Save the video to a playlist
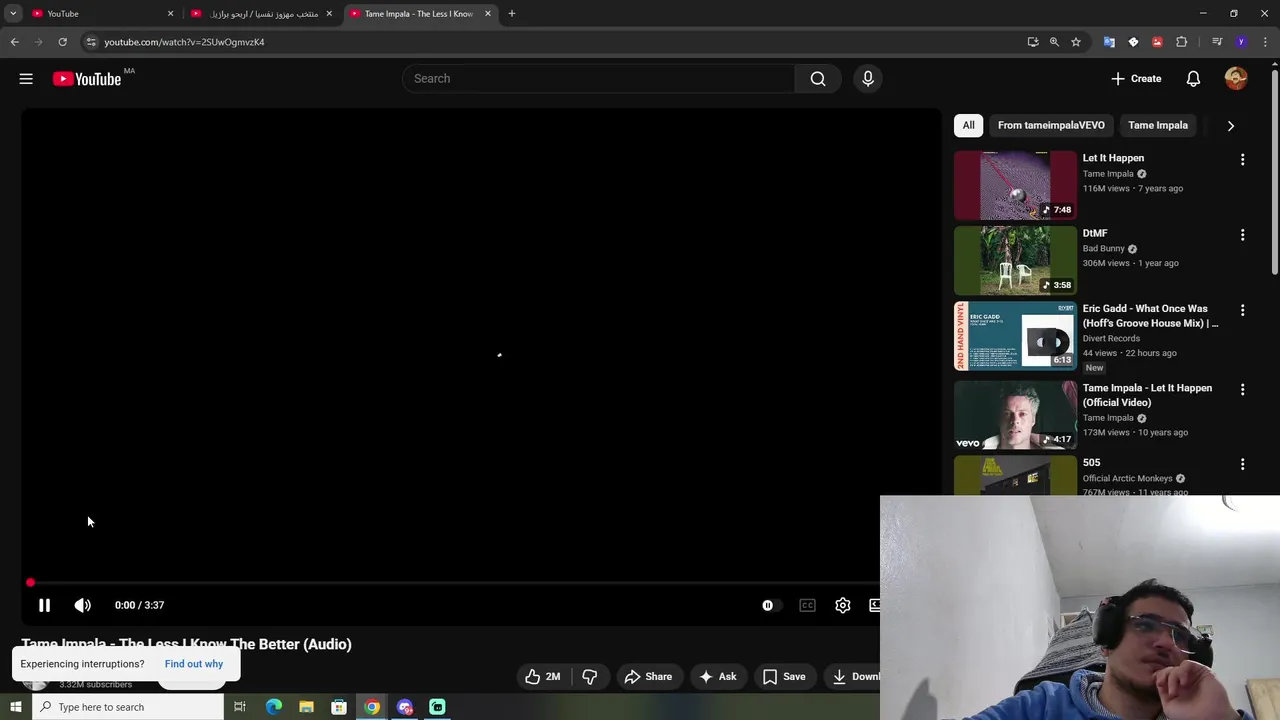The image size is (1280, 720). click(x=784, y=677)
